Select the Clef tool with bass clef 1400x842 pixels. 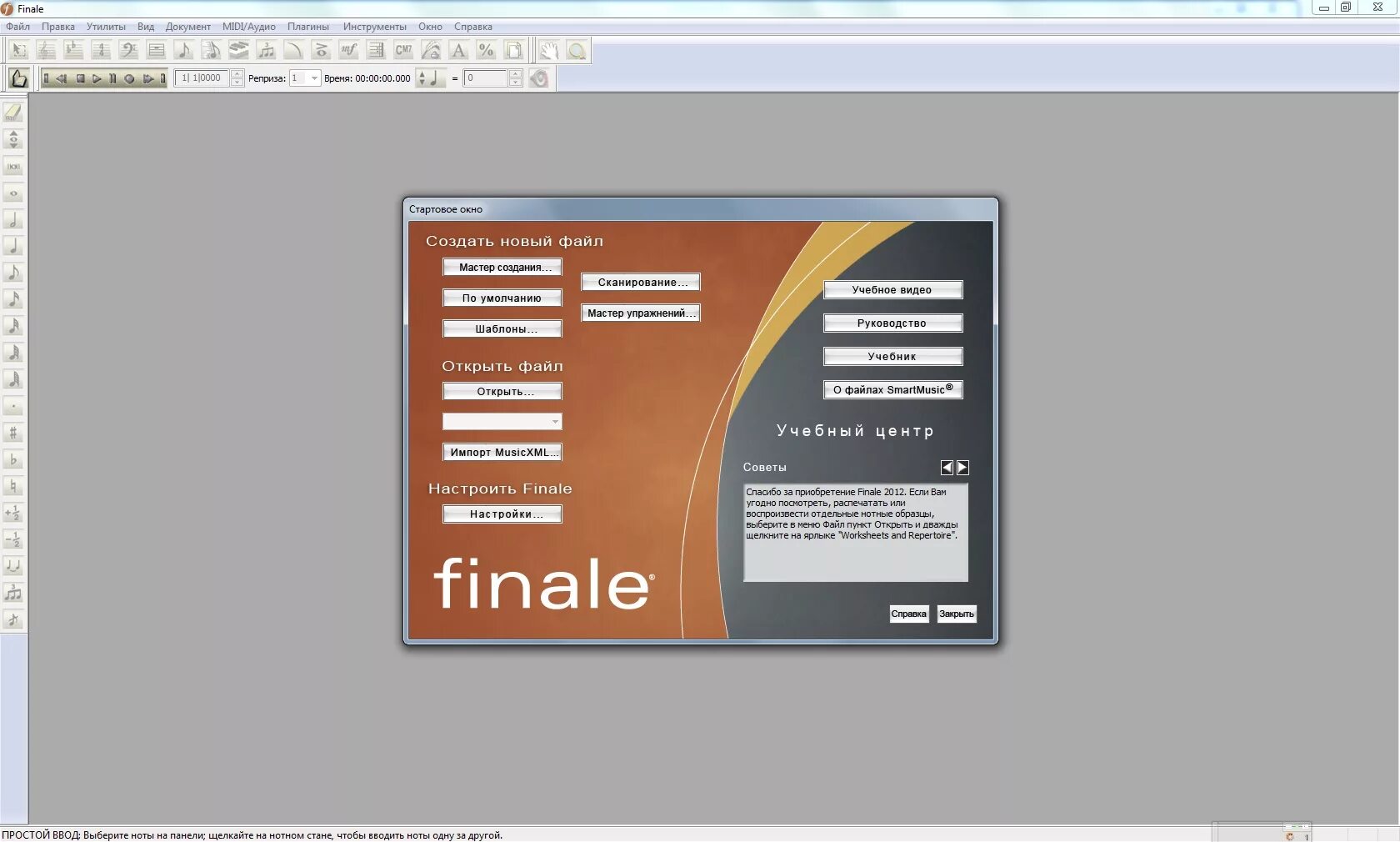pos(128,51)
